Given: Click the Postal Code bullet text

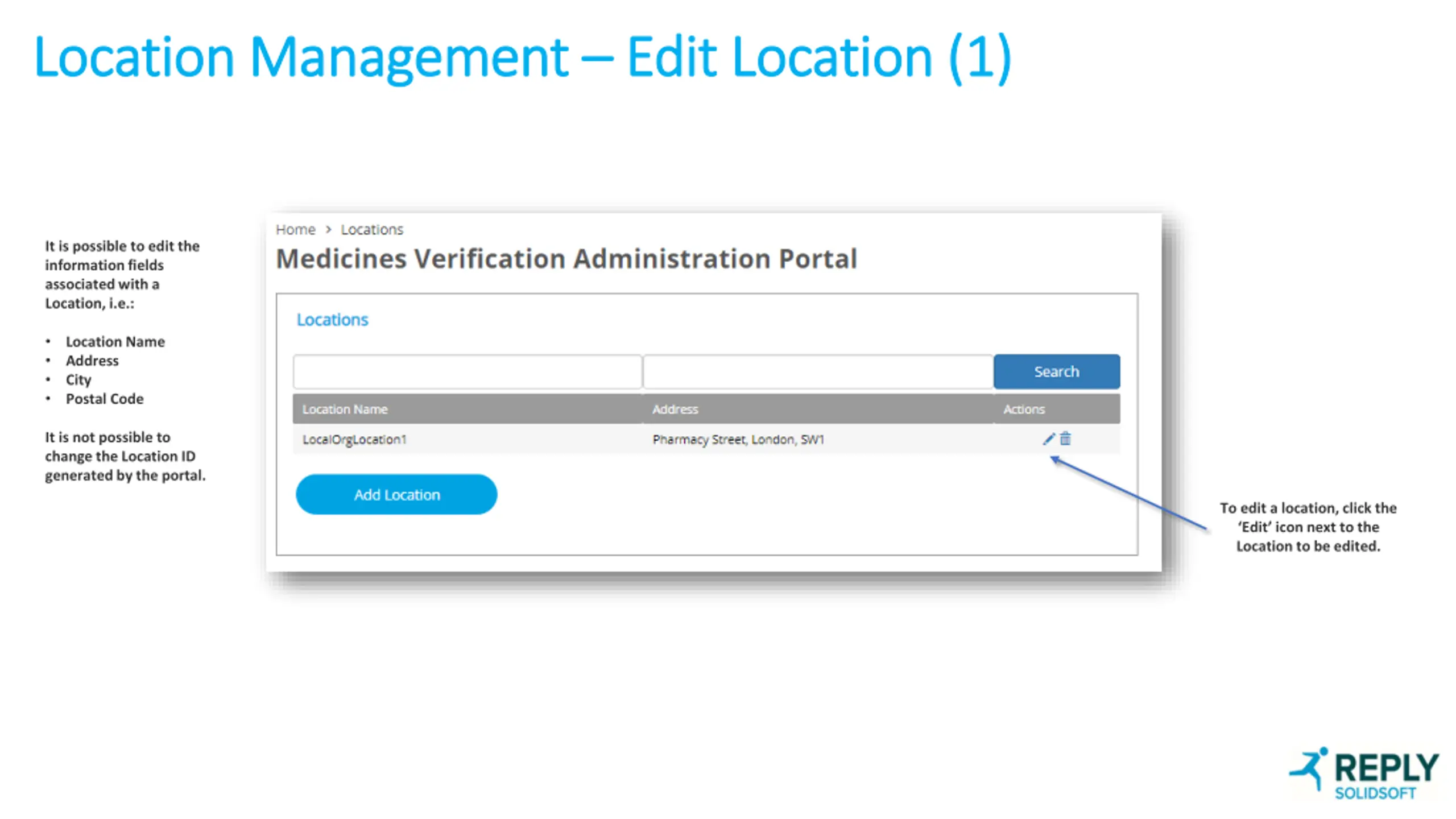Looking at the screenshot, I should pos(105,399).
